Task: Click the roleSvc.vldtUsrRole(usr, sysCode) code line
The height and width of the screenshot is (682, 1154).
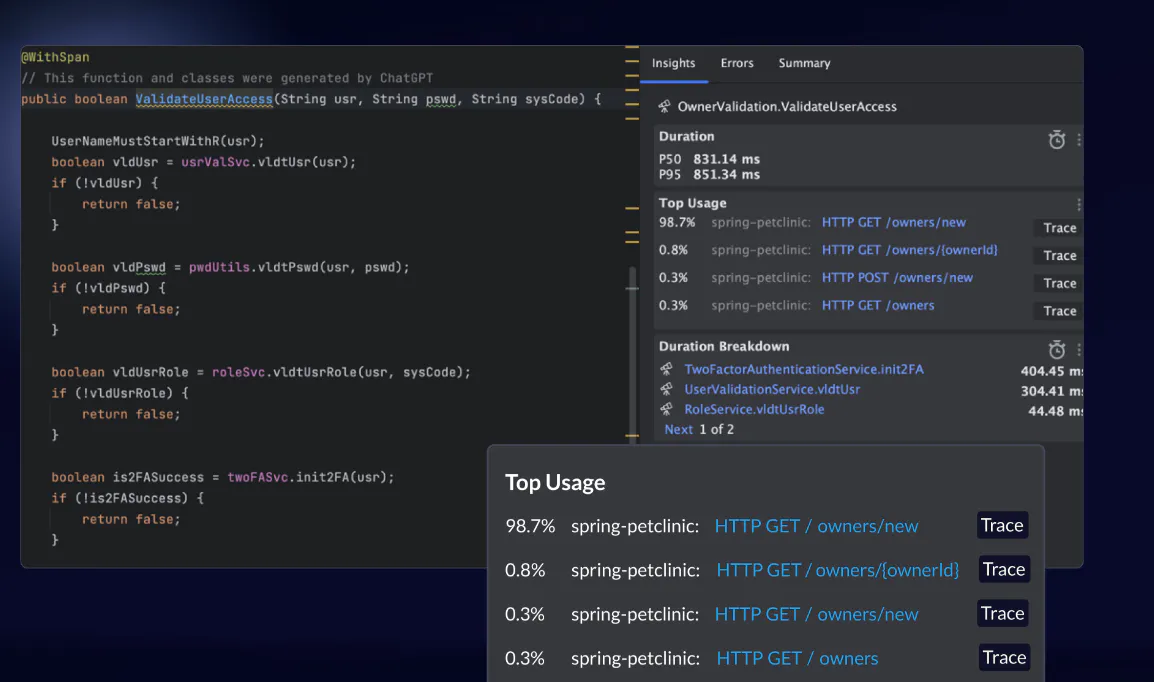Action: click(261, 372)
